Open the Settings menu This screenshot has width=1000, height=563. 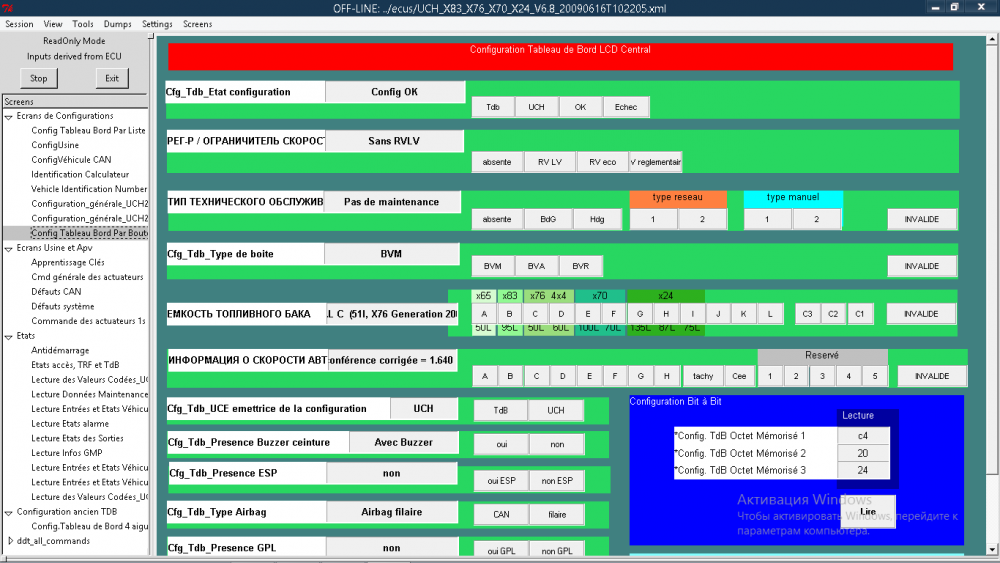click(x=157, y=24)
